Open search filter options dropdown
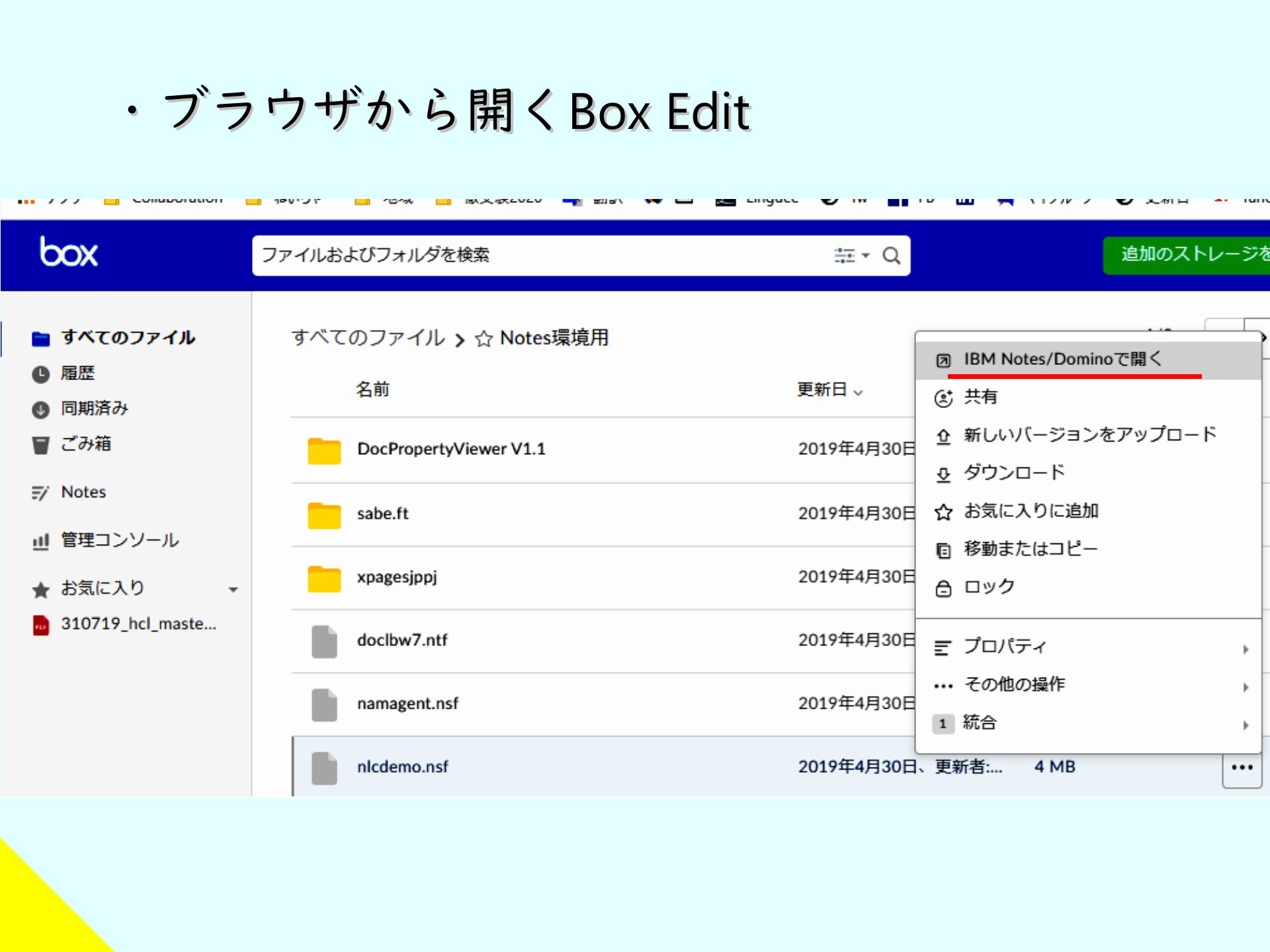1270x952 pixels. click(x=852, y=255)
